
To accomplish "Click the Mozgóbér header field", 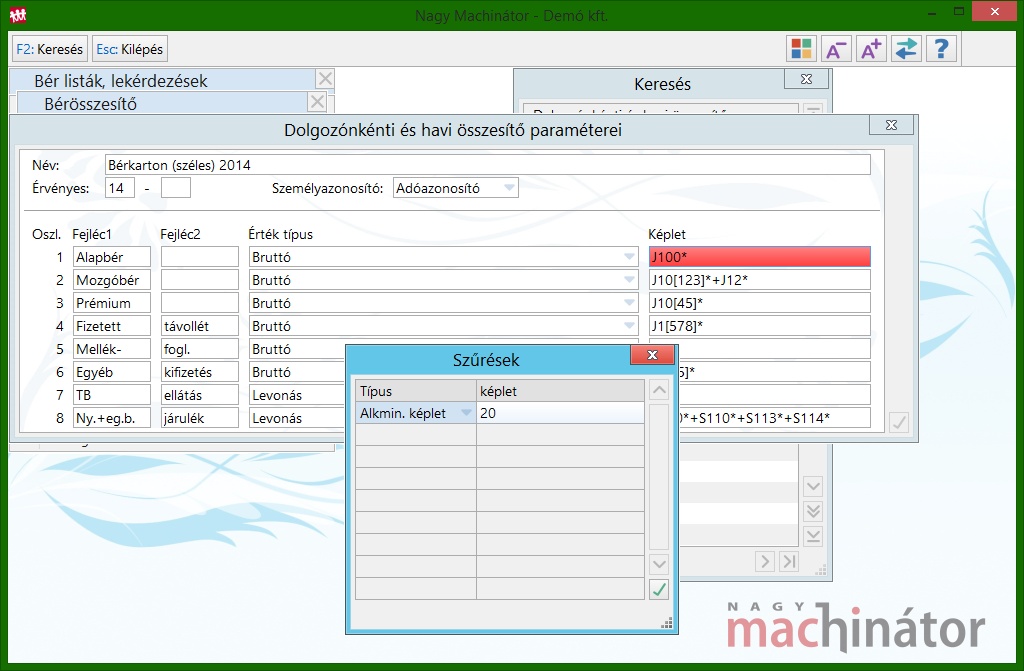I will (x=112, y=280).
